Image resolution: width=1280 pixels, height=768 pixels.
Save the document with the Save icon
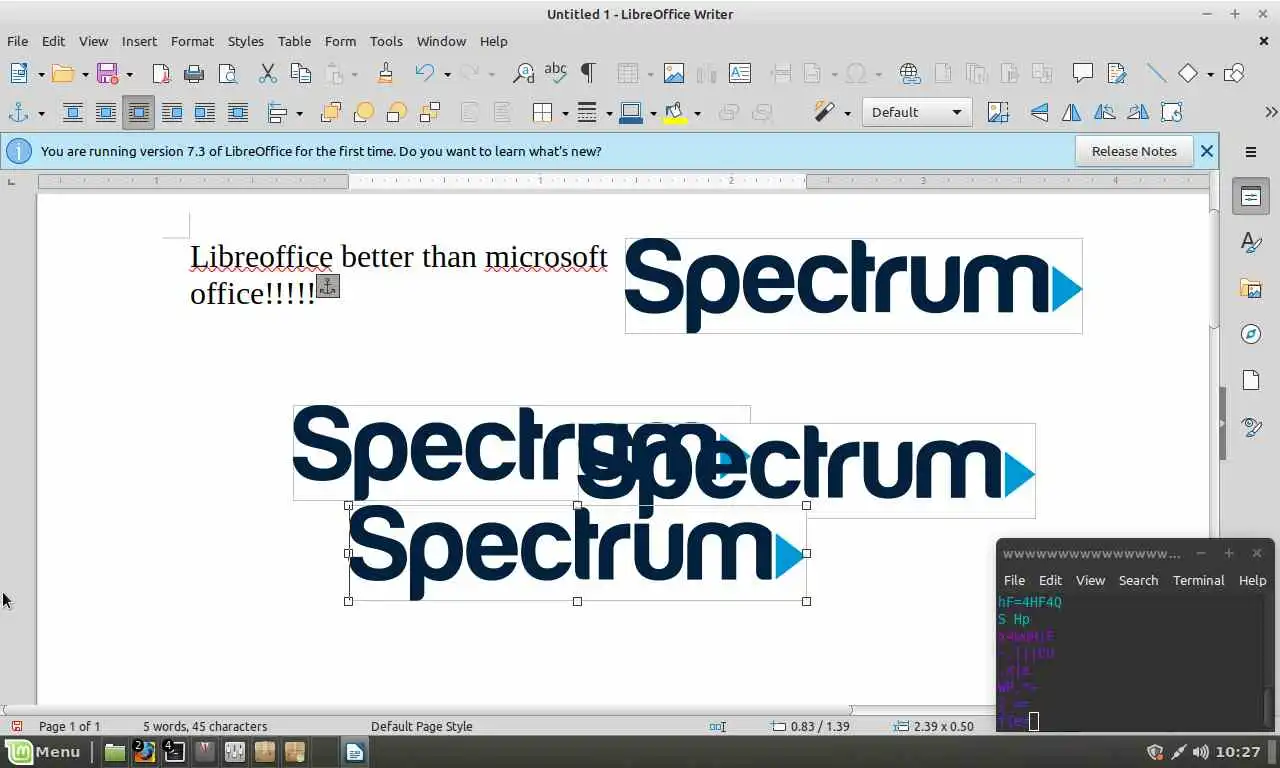pos(107,73)
